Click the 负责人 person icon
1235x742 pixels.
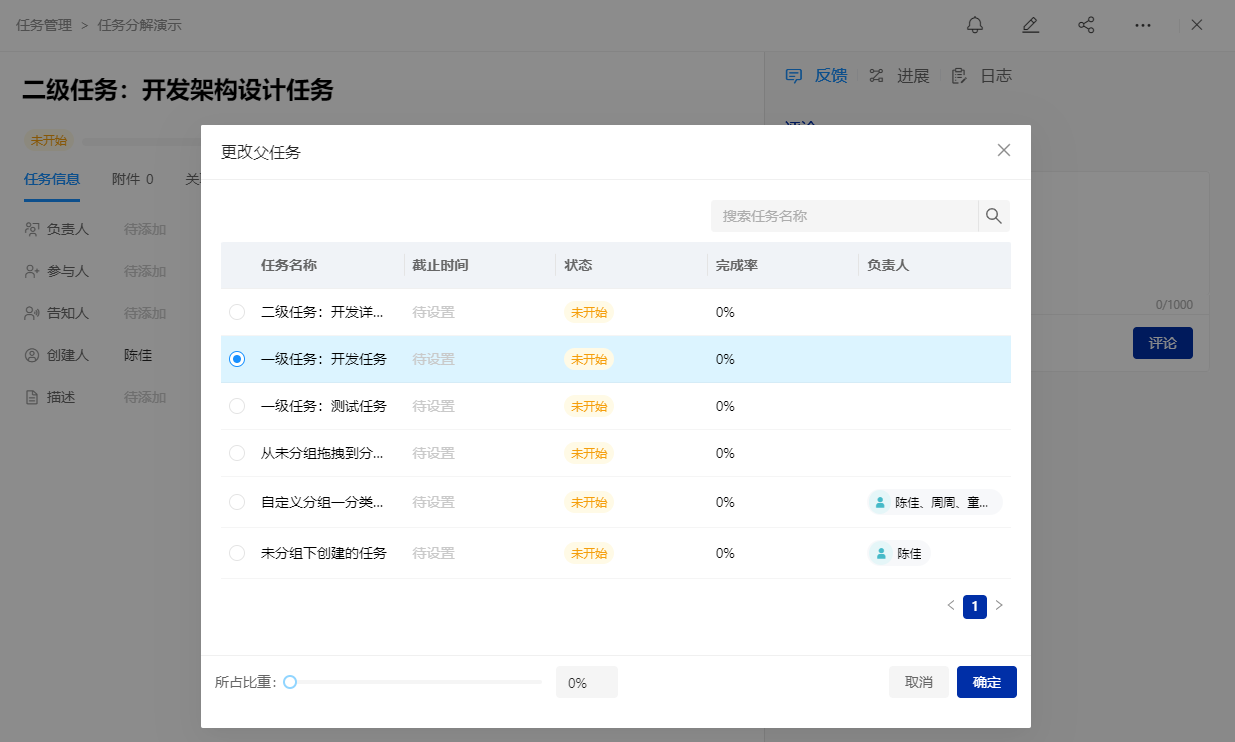(31, 229)
